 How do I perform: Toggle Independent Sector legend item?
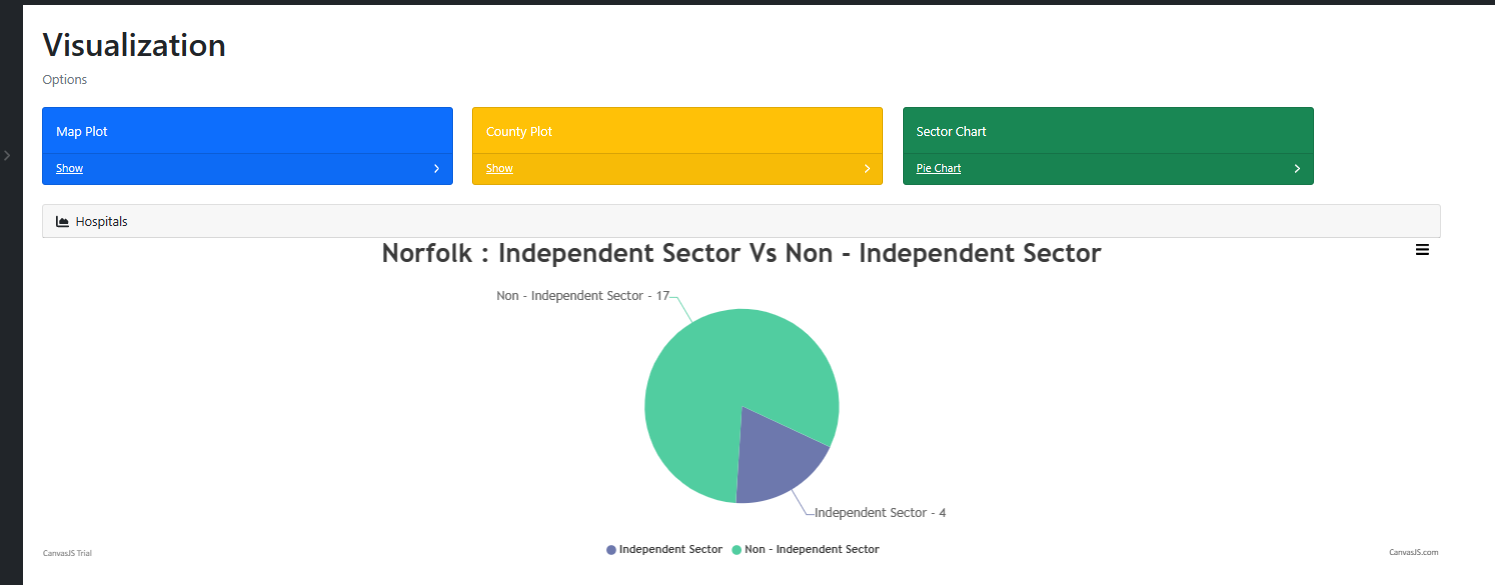(664, 549)
